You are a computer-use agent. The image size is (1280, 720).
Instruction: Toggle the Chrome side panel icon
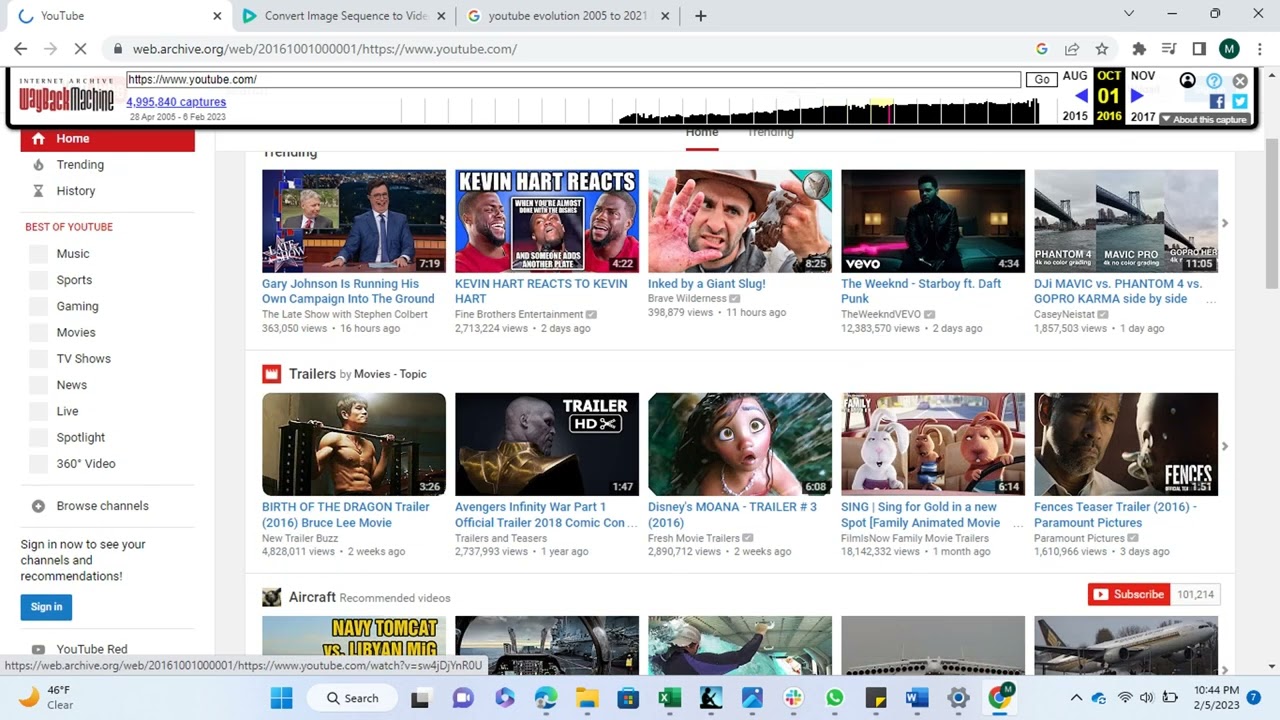(1199, 49)
